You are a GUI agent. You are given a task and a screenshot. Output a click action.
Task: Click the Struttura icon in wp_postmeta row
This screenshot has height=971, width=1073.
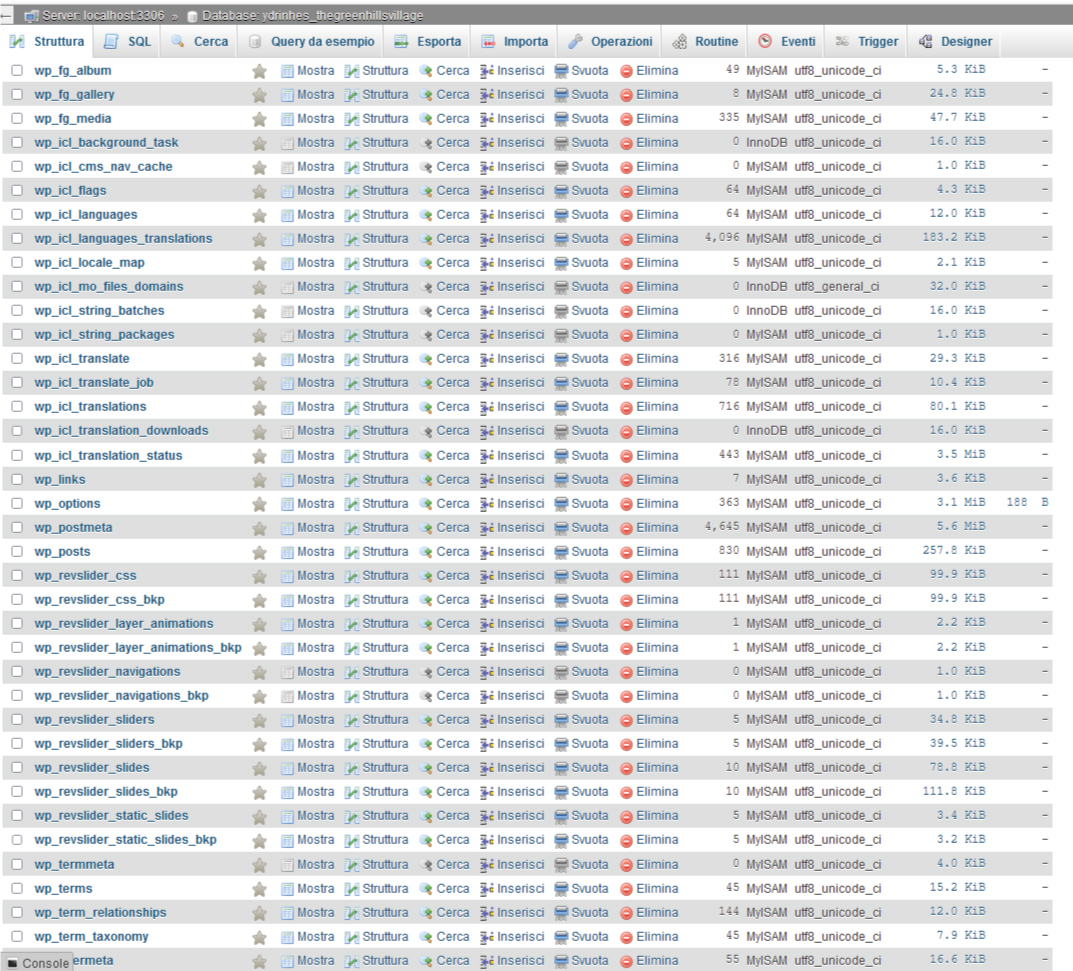(352, 528)
